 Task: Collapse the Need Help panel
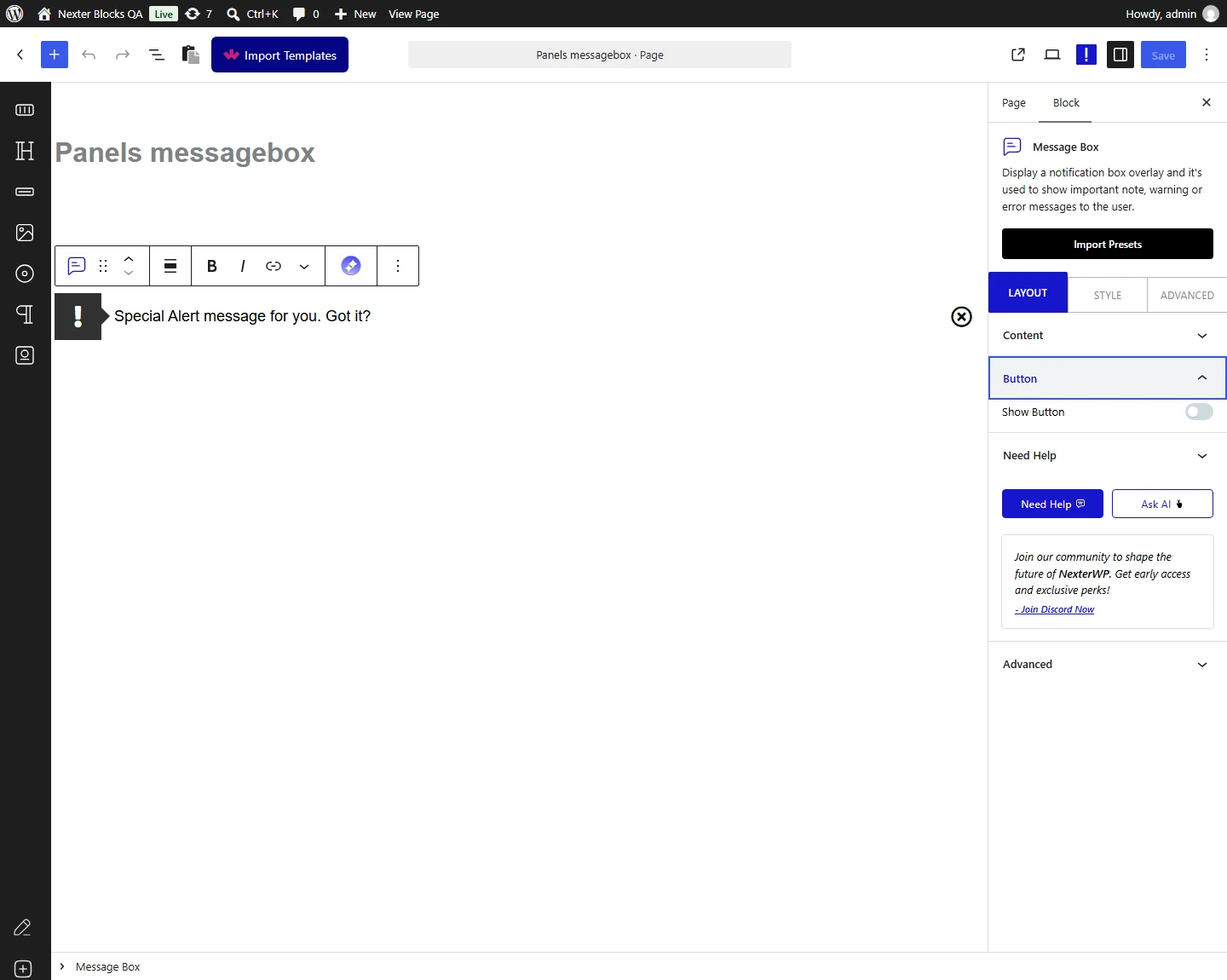click(x=1108, y=456)
